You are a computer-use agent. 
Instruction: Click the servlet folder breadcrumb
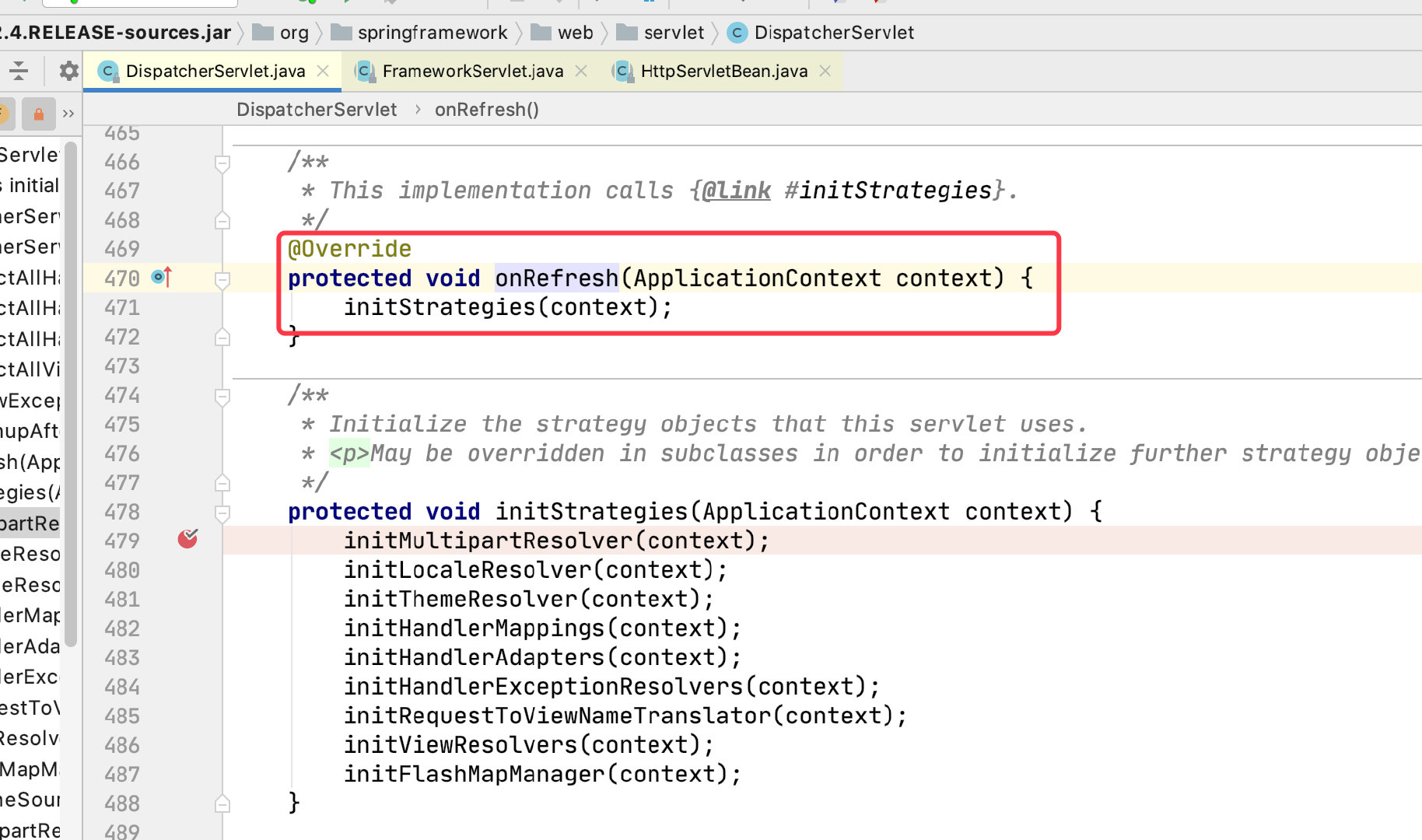(660, 33)
